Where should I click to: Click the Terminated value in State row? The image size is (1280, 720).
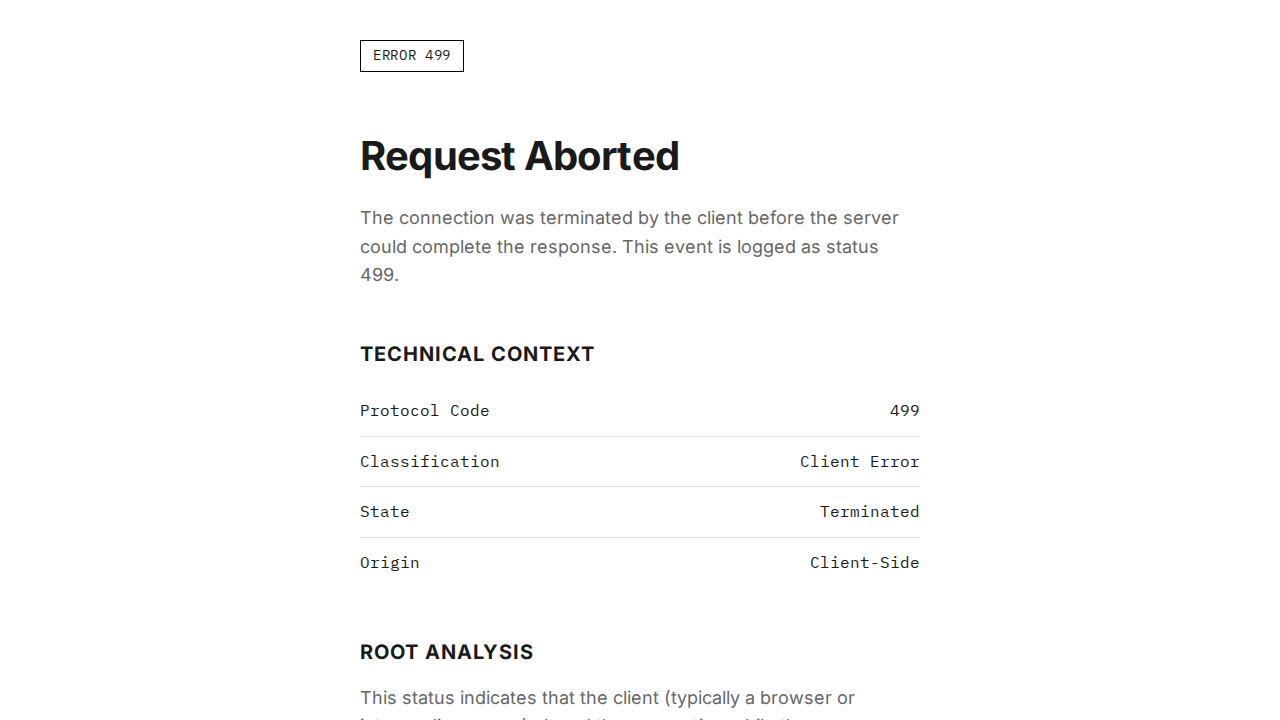pyautogui.click(x=869, y=512)
